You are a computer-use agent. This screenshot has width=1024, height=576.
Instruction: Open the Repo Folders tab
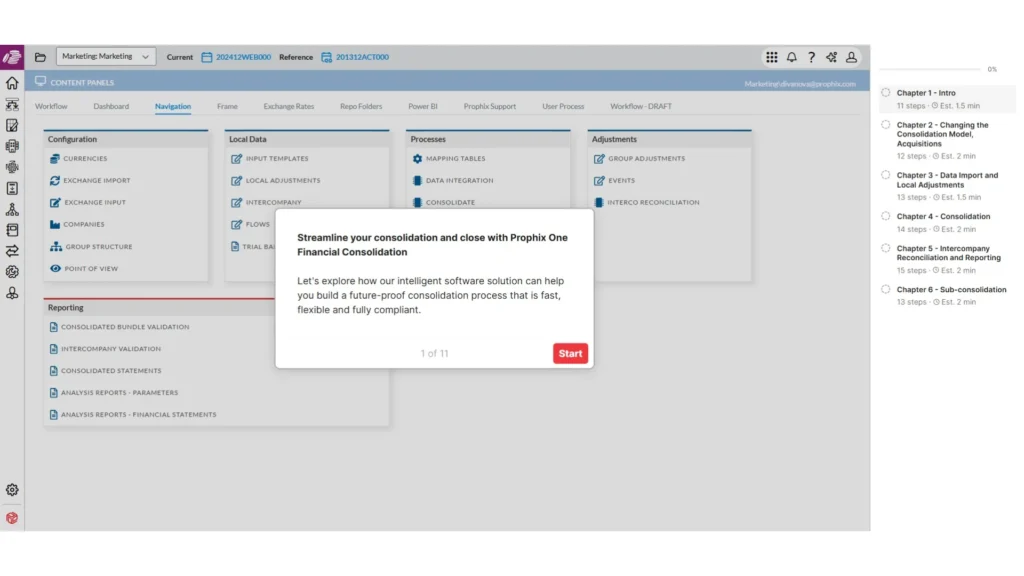coord(361,106)
